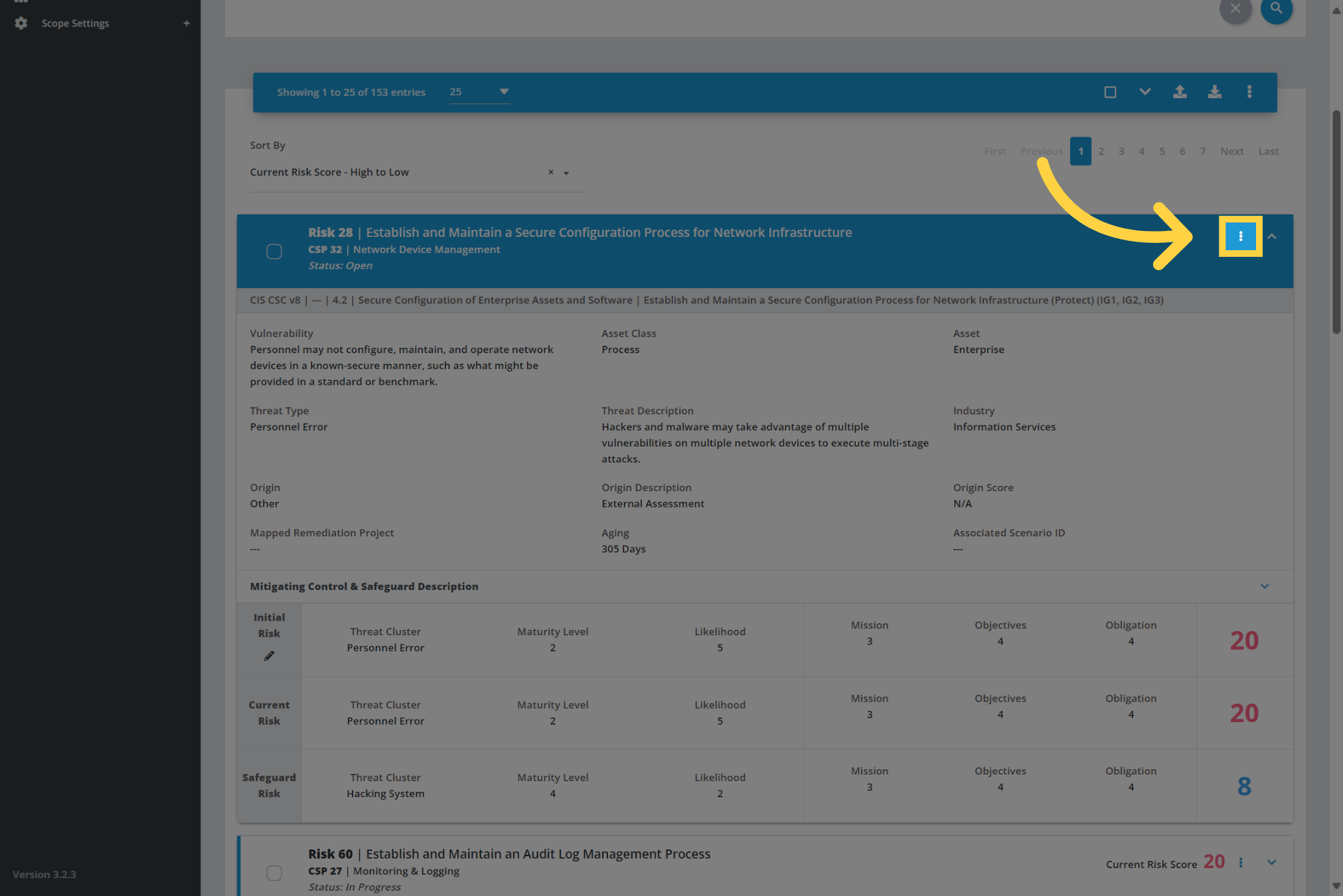Click Initial Risk score 20

pos(1244,640)
